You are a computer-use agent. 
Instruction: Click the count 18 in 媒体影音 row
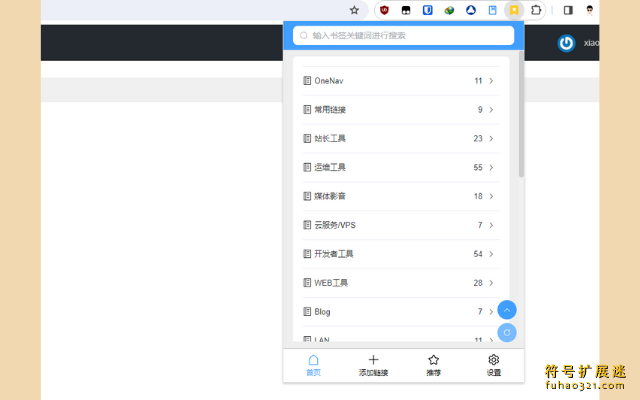[x=478, y=197]
